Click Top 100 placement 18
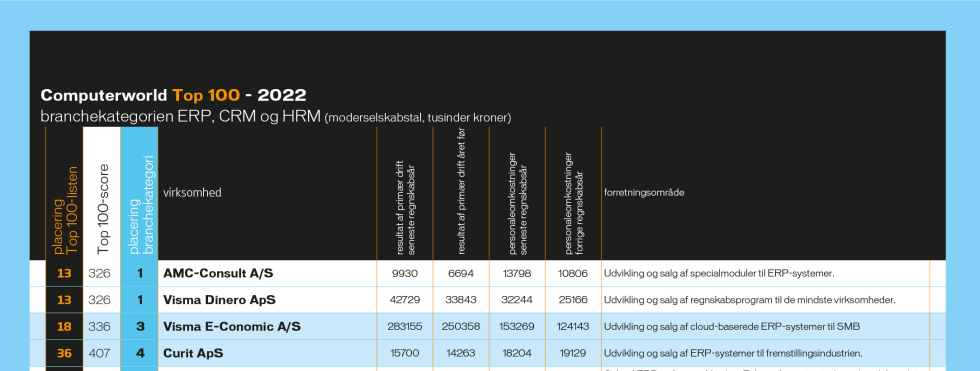 64,326
